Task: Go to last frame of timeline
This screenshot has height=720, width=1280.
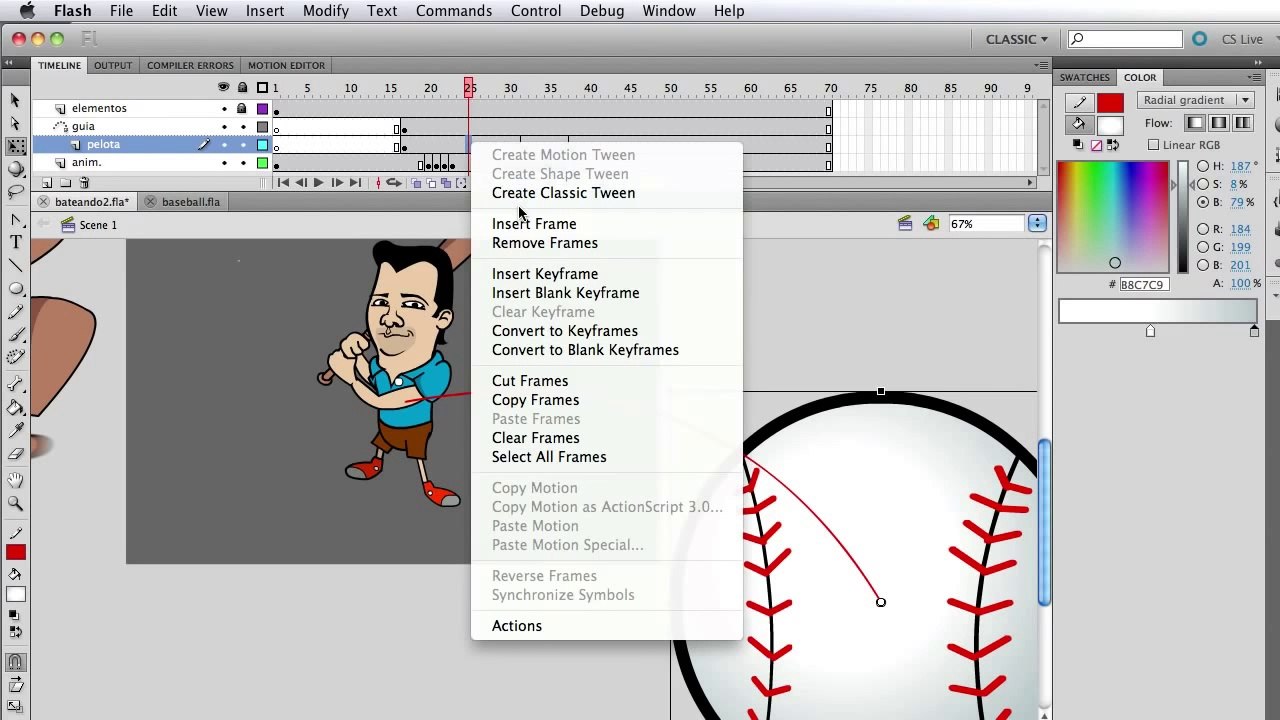Action: coord(355,183)
